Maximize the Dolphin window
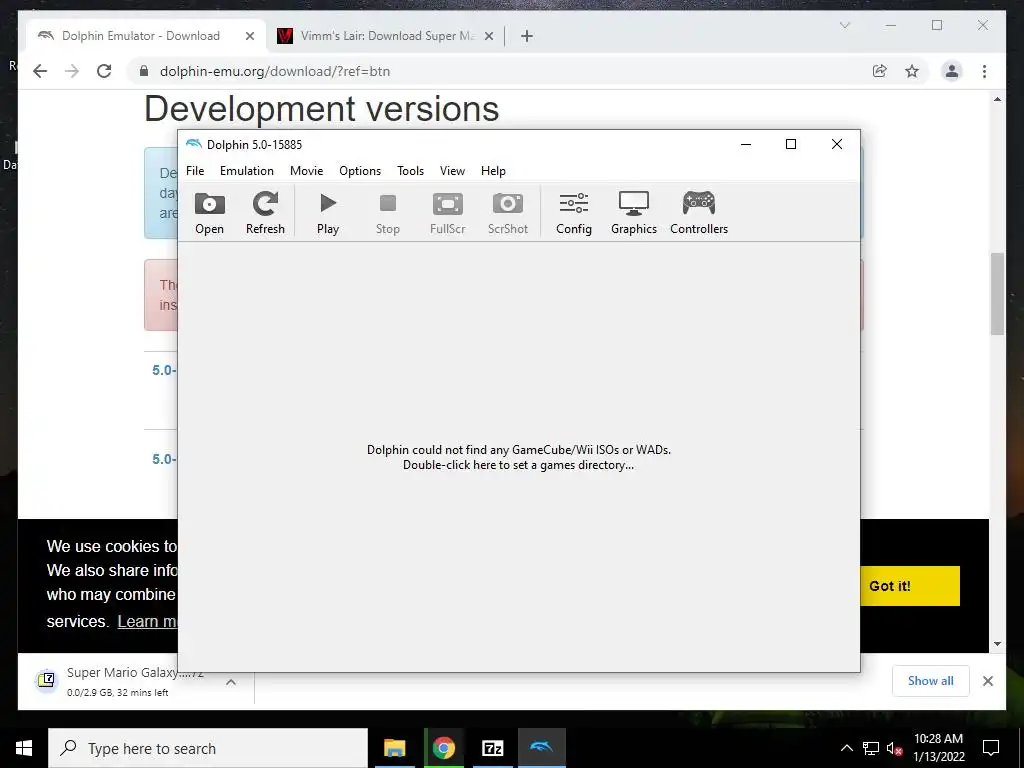This screenshot has width=1024, height=768. point(791,144)
